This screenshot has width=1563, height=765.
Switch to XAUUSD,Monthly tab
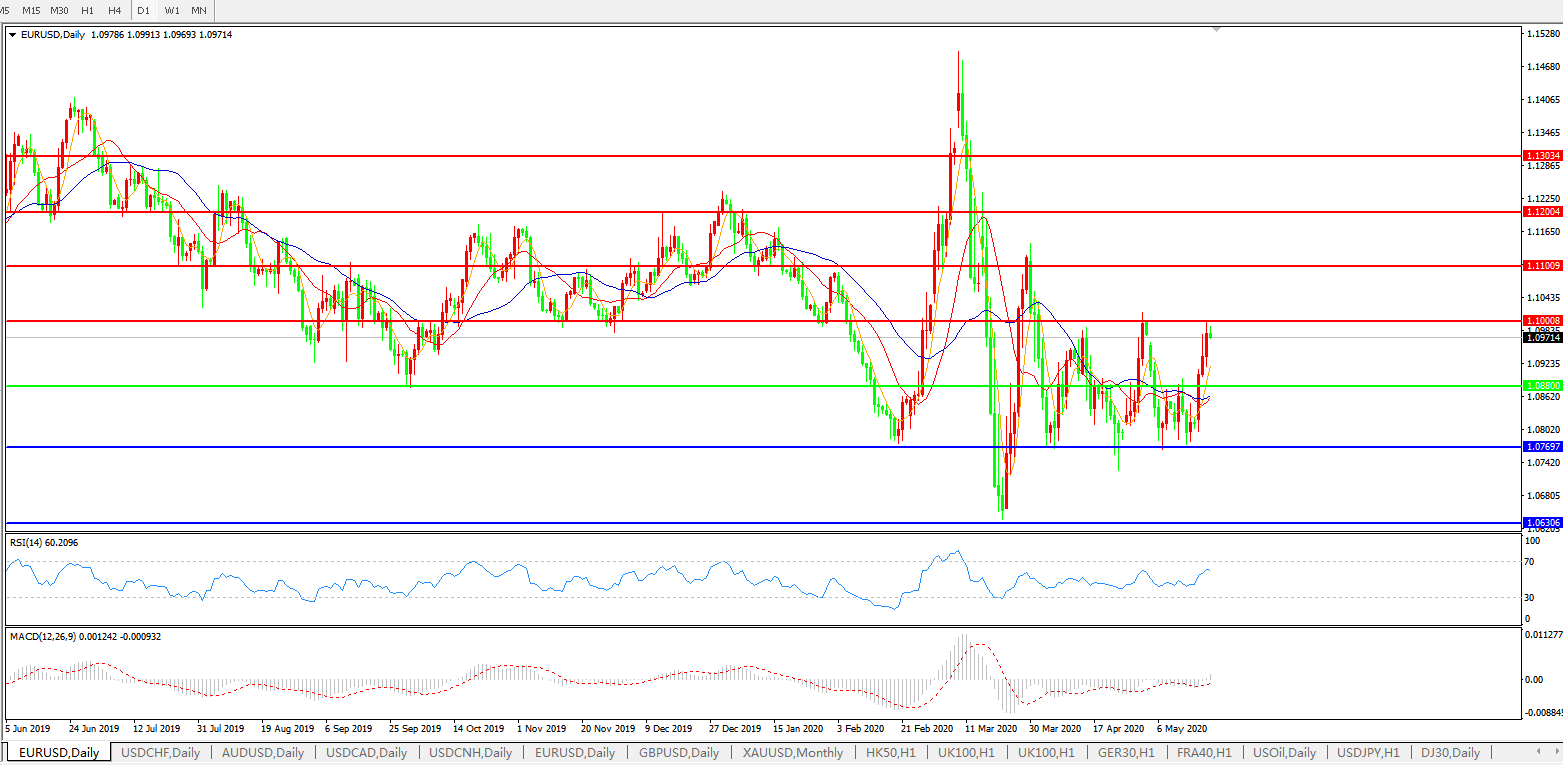point(793,752)
